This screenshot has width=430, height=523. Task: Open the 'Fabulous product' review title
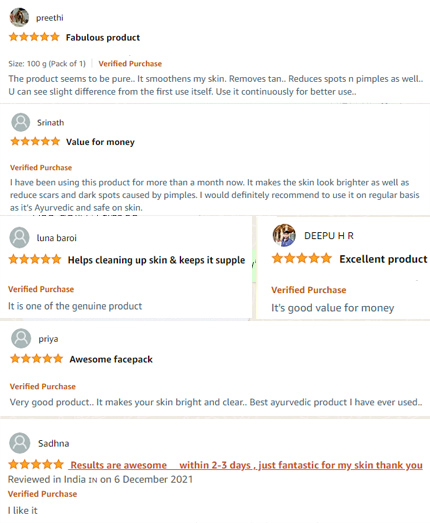[x=103, y=37]
